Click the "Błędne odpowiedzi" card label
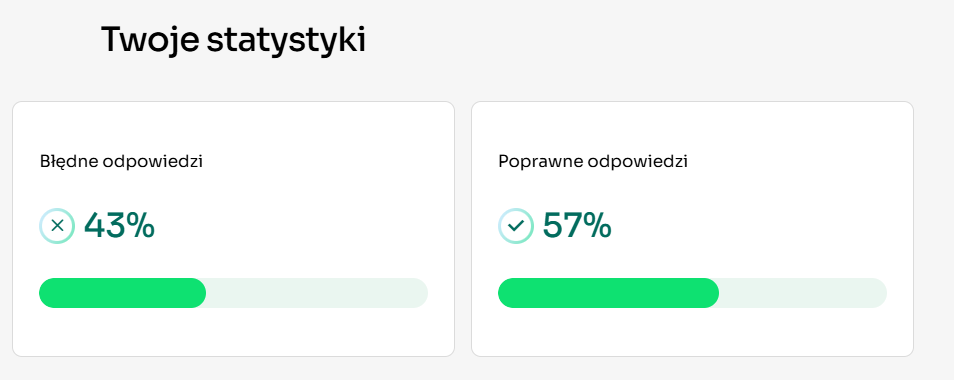Viewport: 954px width, 380px height. tap(121, 162)
